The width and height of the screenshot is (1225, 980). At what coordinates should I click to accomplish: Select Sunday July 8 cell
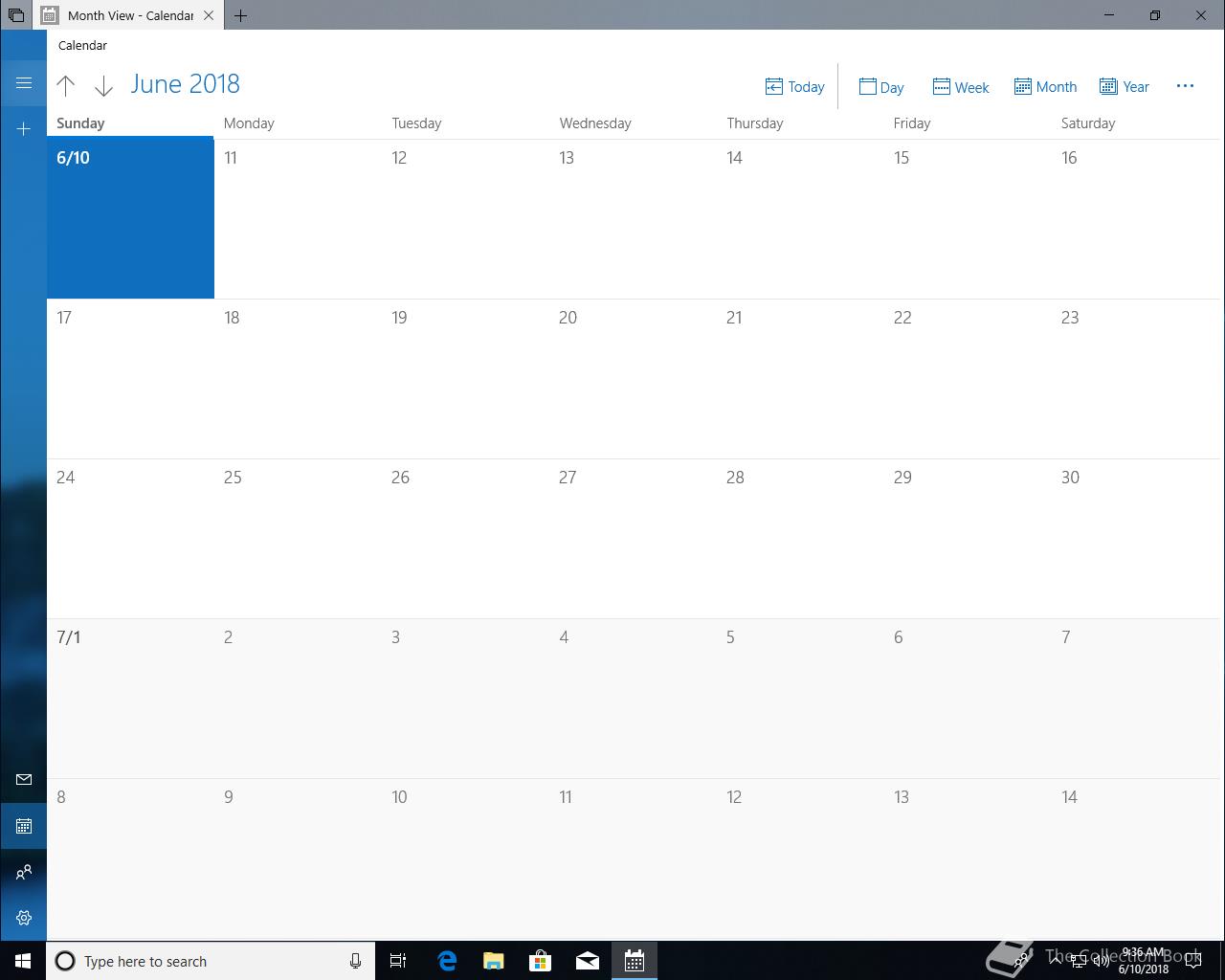[x=130, y=858]
